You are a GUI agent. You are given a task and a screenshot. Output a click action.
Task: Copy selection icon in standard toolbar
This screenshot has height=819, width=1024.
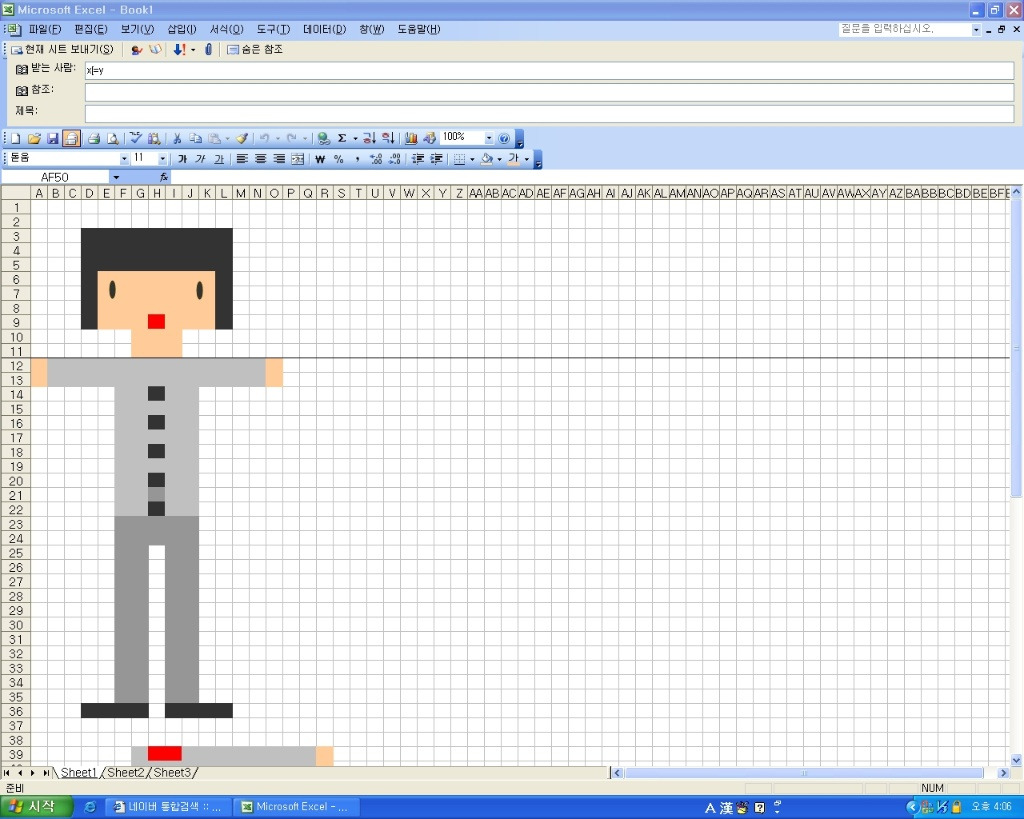pyautogui.click(x=195, y=138)
